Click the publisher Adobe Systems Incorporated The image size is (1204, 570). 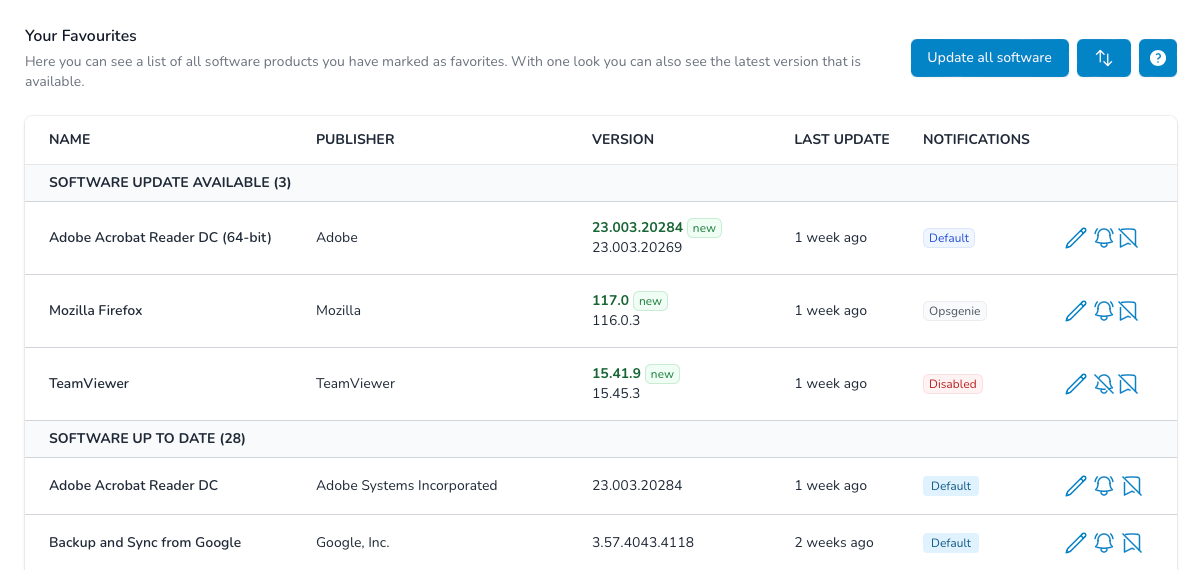[407, 486]
